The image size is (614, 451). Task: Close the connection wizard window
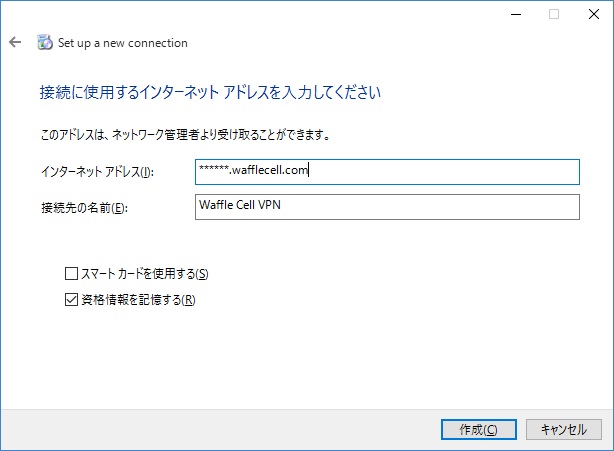[594, 14]
